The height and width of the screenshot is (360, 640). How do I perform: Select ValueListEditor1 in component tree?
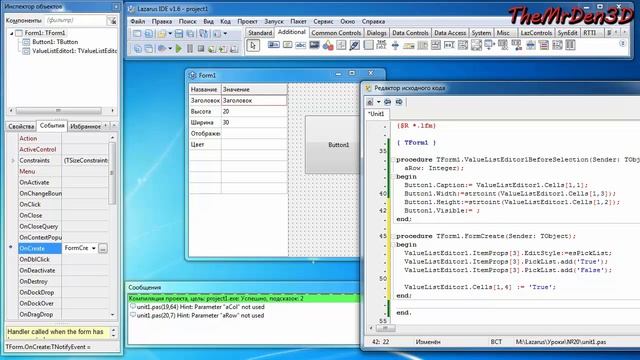pos(75,51)
